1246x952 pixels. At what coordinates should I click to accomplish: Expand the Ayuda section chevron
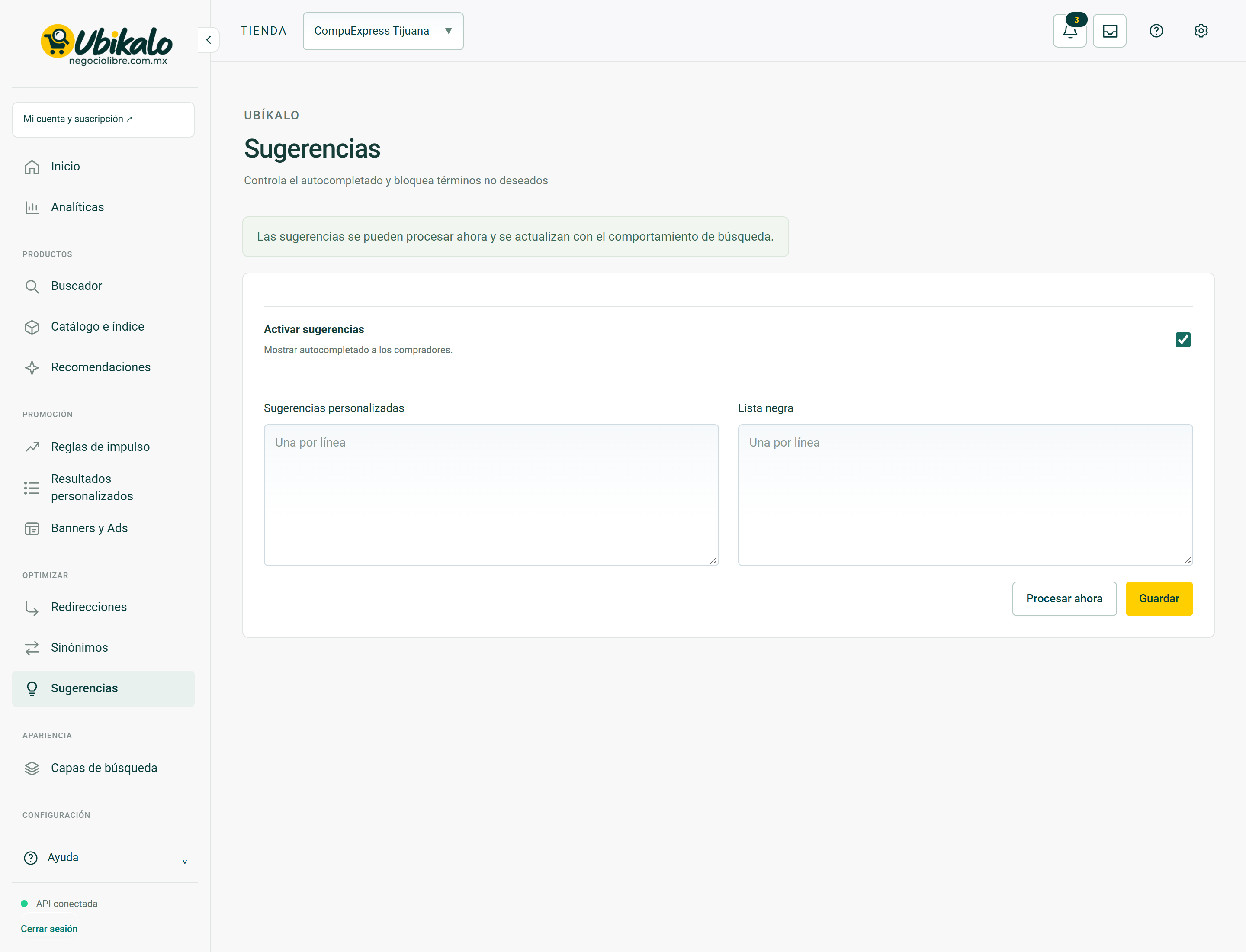tap(185, 861)
